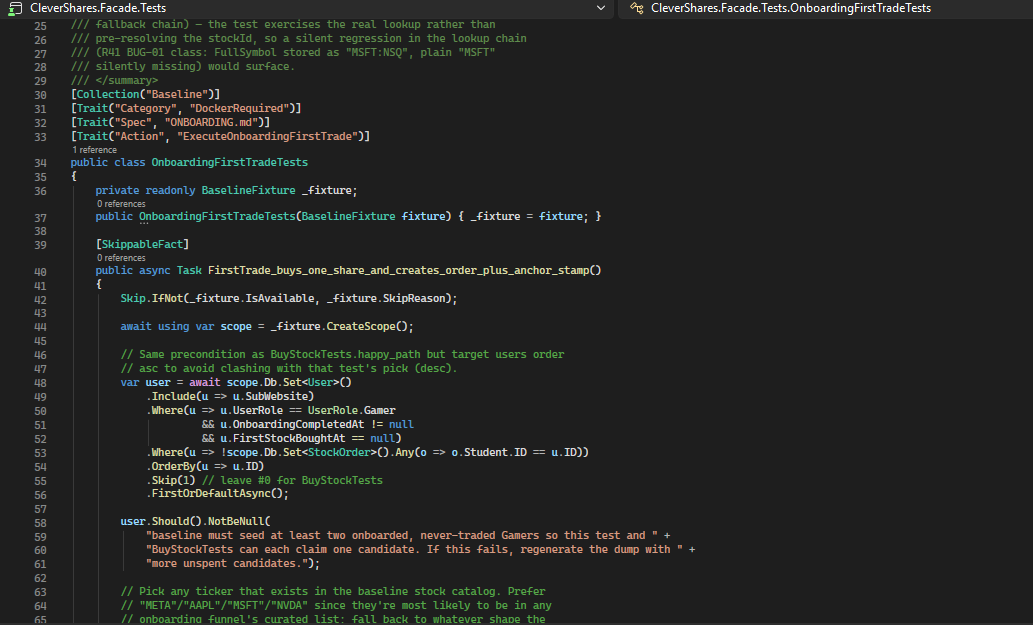Click the C# project icon in navigation bar
The image size is (1033, 625).
click(x=15, y=8)
